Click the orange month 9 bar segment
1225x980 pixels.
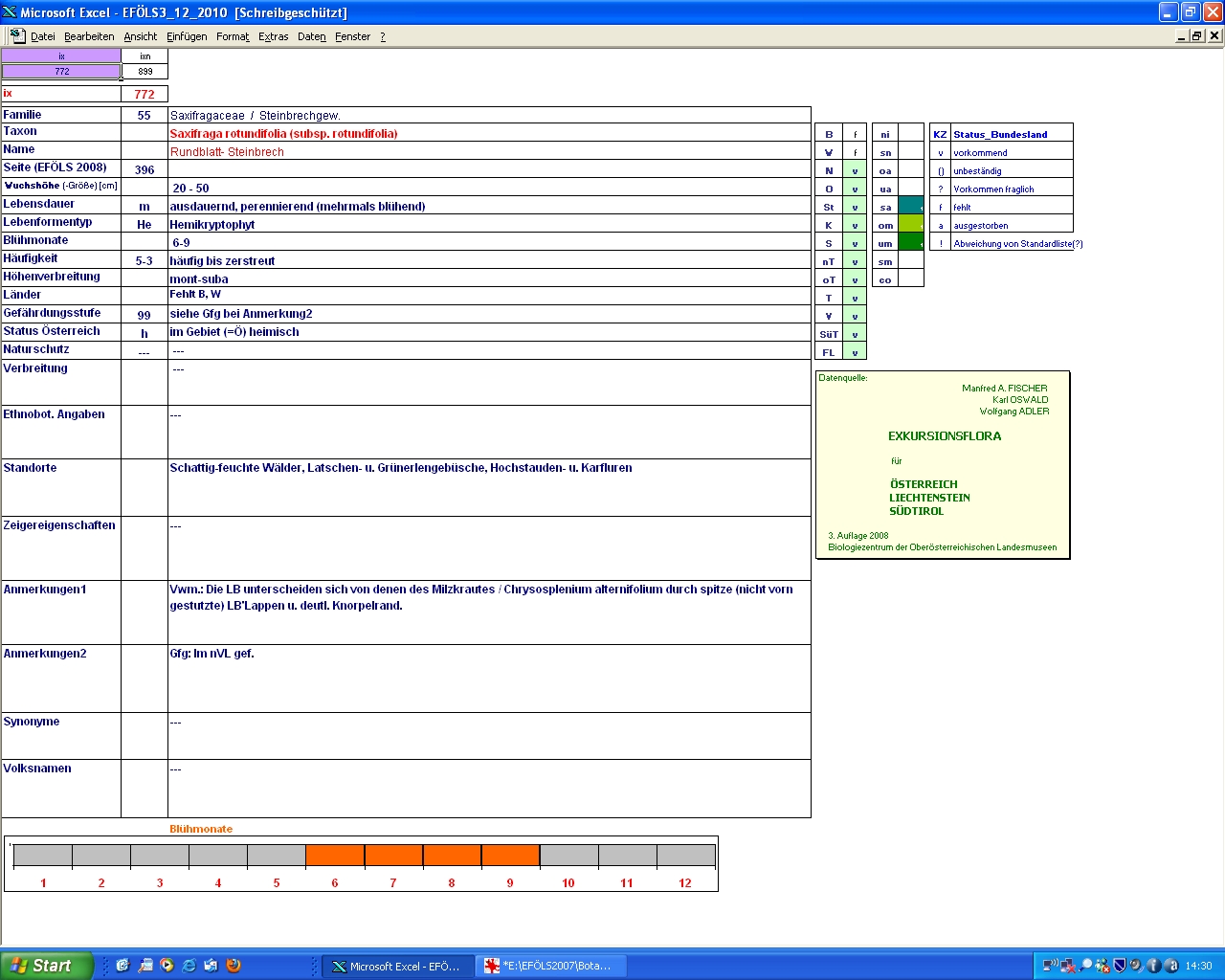(x=510, y=856)
